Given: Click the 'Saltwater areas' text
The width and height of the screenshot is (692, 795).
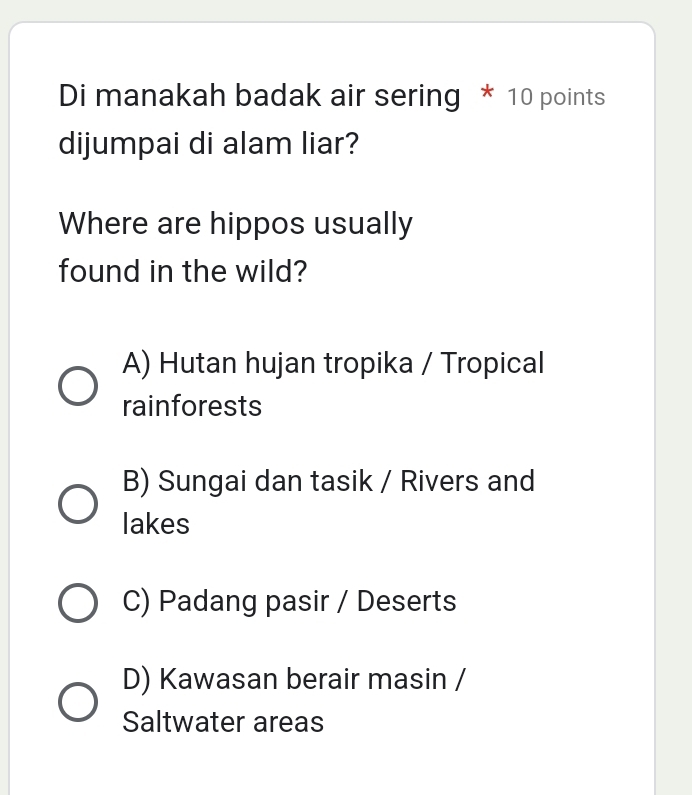Looking at the screenshot, I should pyautogui.click(x=223, y=722).
